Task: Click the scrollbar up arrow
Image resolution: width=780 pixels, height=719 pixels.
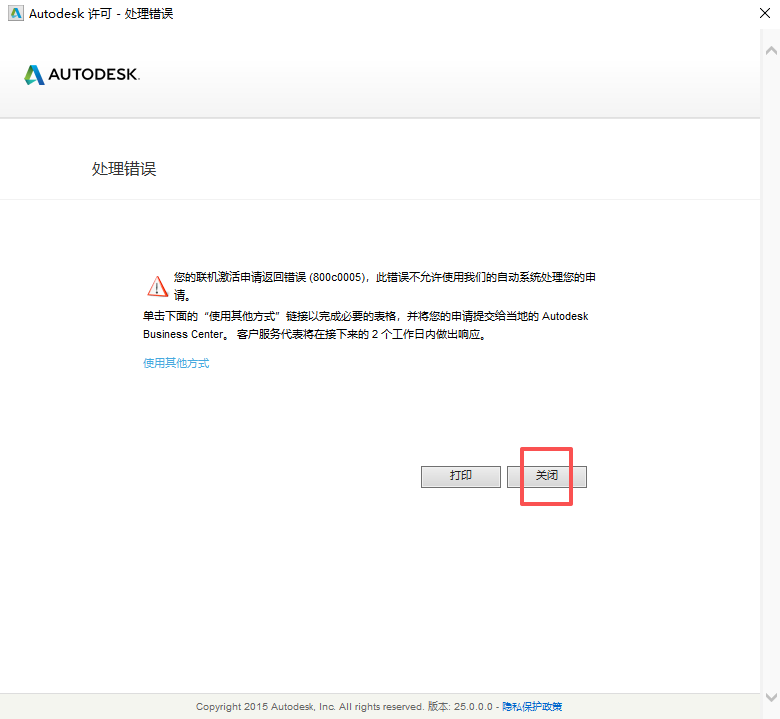Action: click(771, 50)
